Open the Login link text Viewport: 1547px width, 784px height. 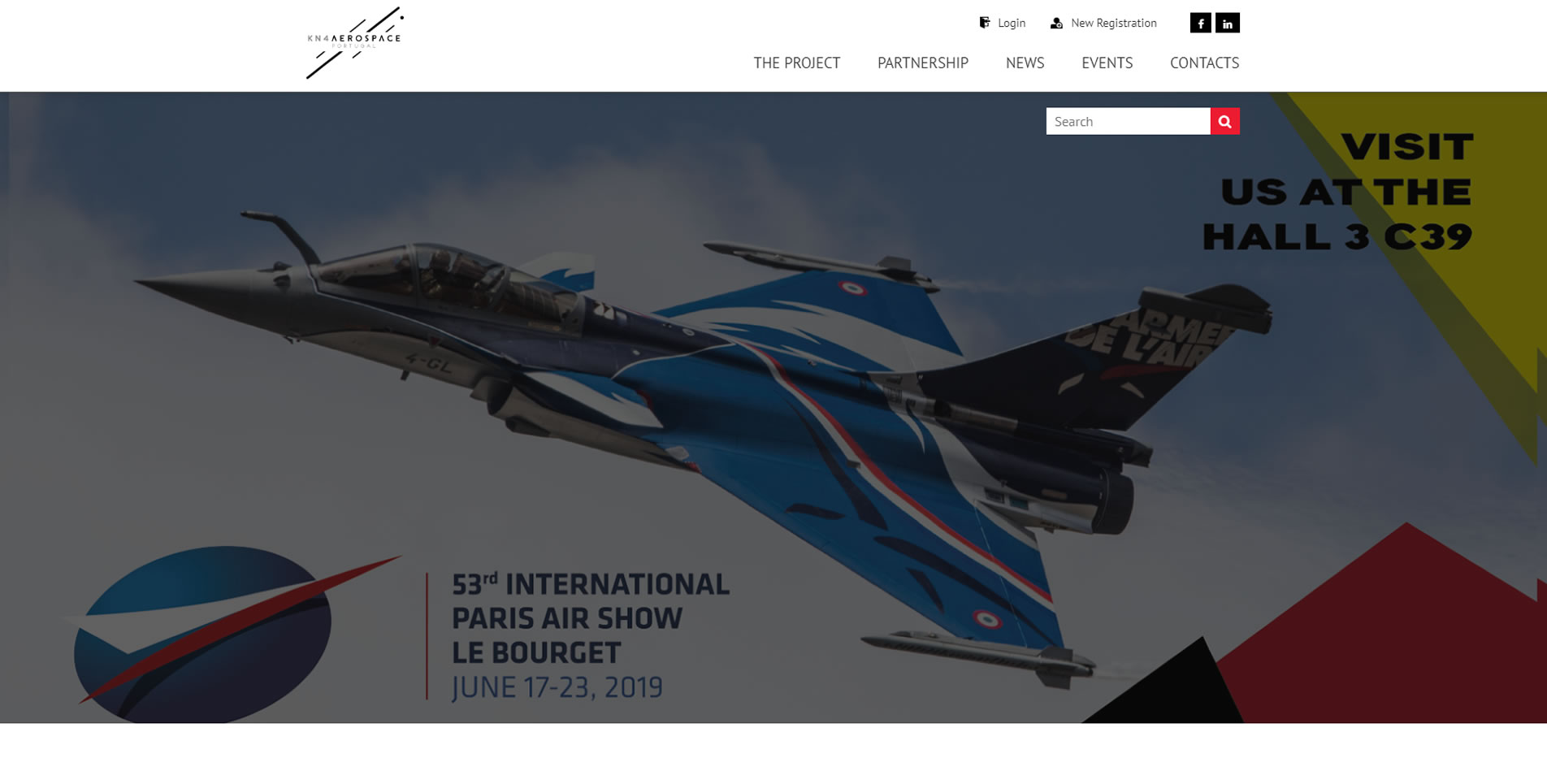pos(1012,23)
